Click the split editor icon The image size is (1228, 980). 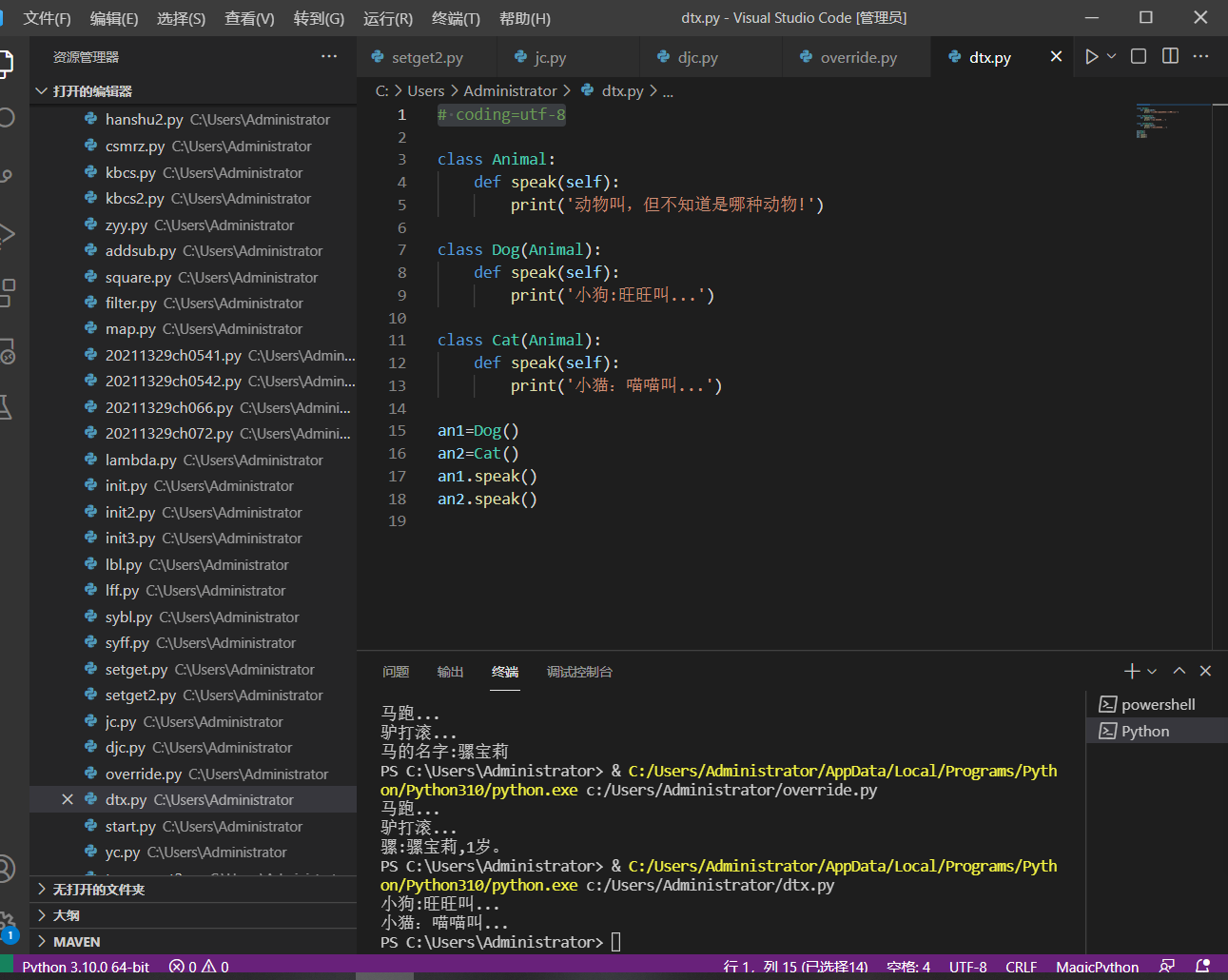pos(1170,57)
